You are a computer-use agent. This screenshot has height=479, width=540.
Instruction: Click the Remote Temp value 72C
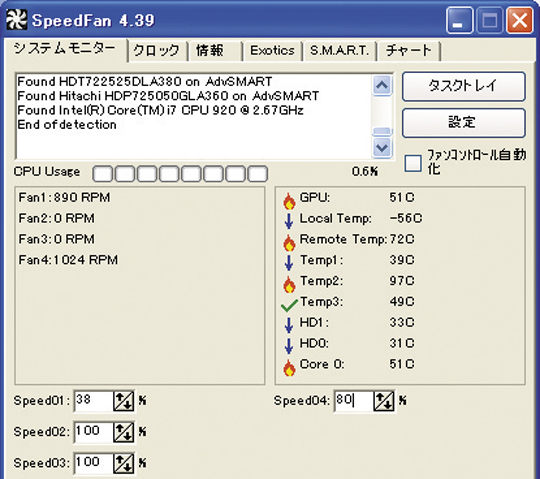tap(402, 239)
